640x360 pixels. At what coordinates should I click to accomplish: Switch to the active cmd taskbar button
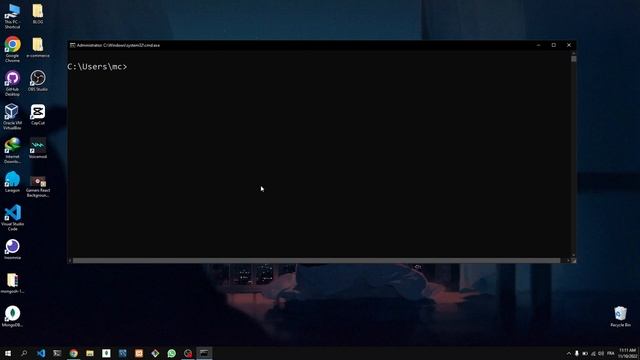pos(204,353)
